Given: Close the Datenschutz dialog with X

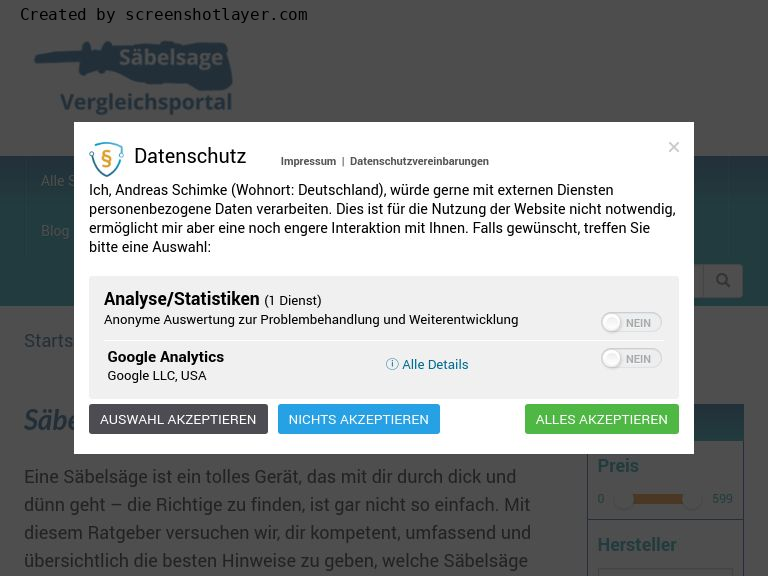Looking at the screenshot, I should [673, 147].
